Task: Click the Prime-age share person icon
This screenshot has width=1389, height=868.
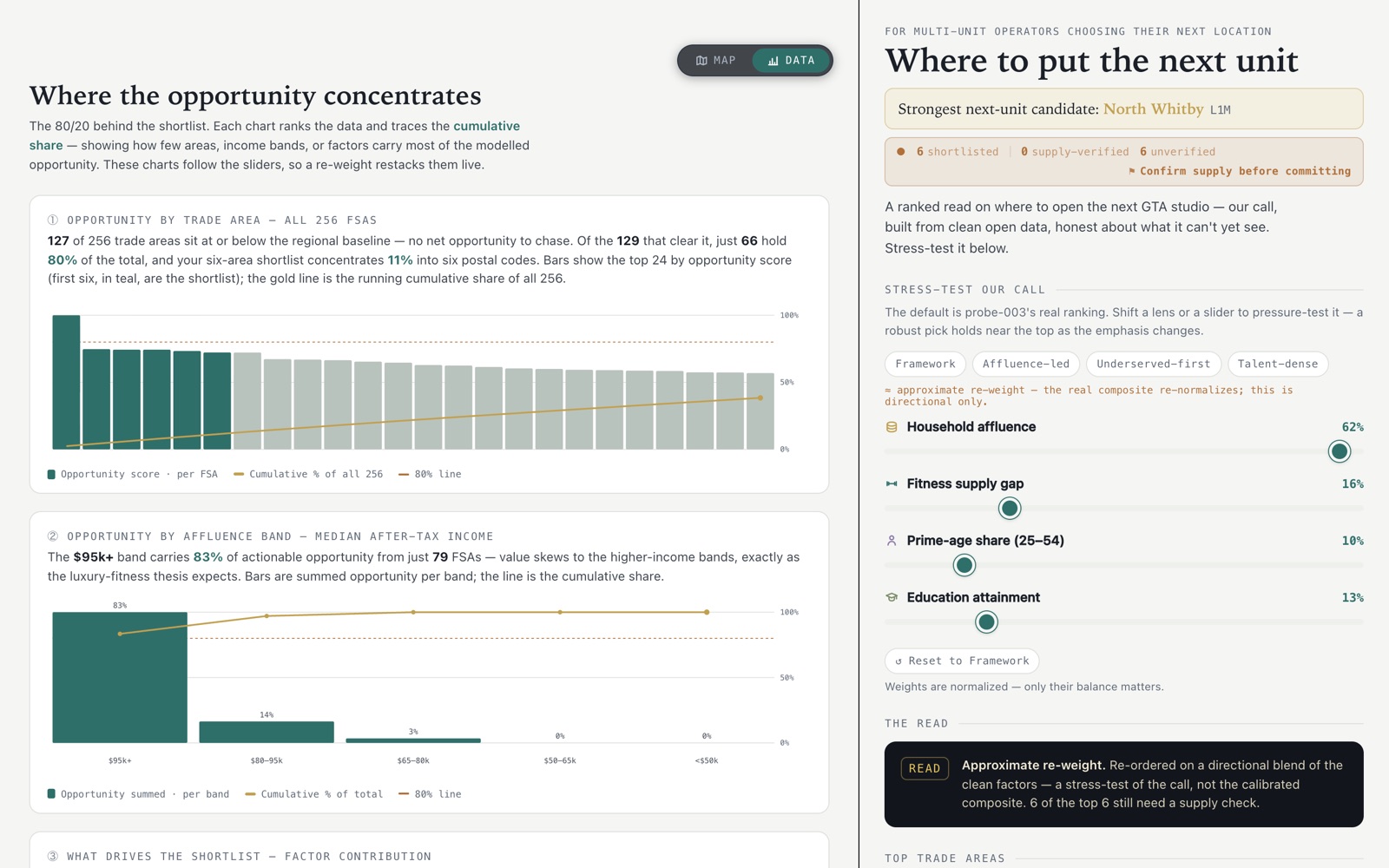Action: pos(892,541)
